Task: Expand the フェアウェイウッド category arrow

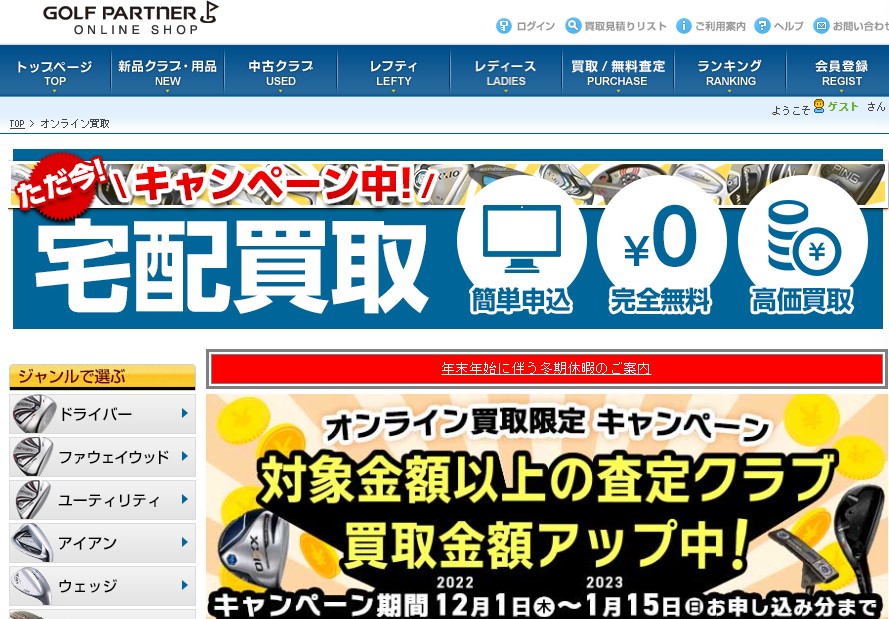Action: point(184,456)
